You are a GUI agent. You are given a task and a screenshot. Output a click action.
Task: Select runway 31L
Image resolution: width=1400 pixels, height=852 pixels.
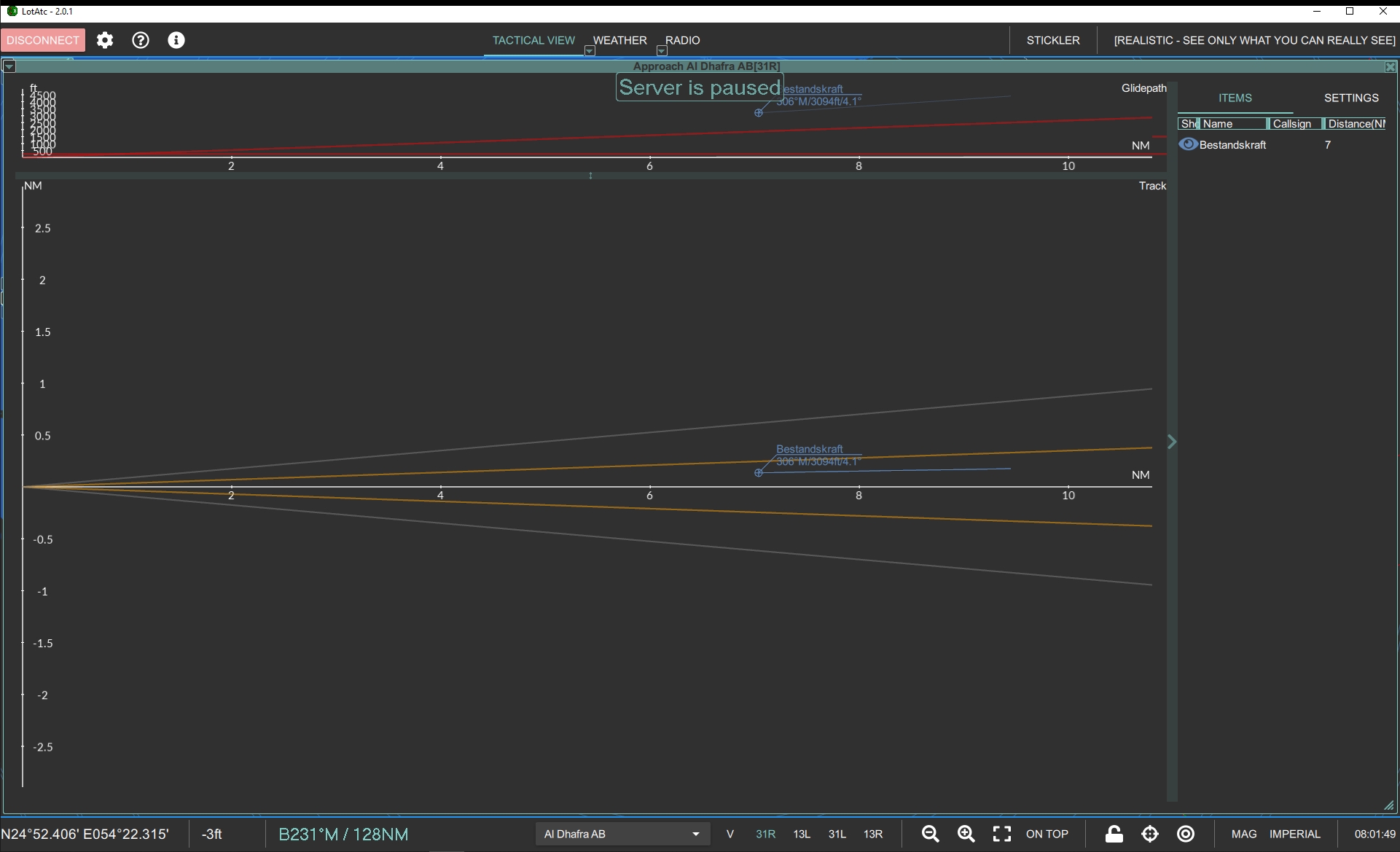click(837, 834)
